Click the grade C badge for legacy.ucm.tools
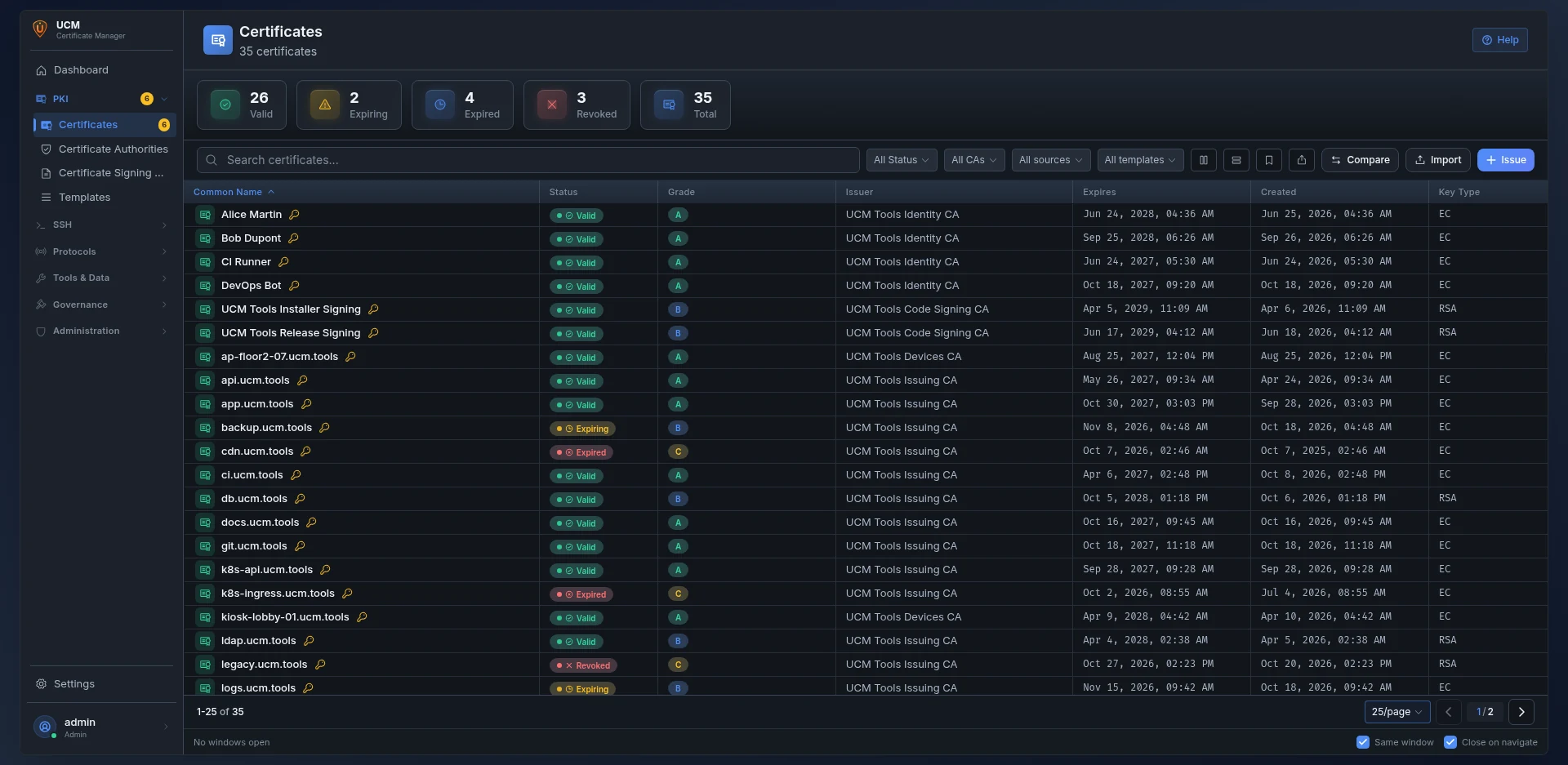 678,665
